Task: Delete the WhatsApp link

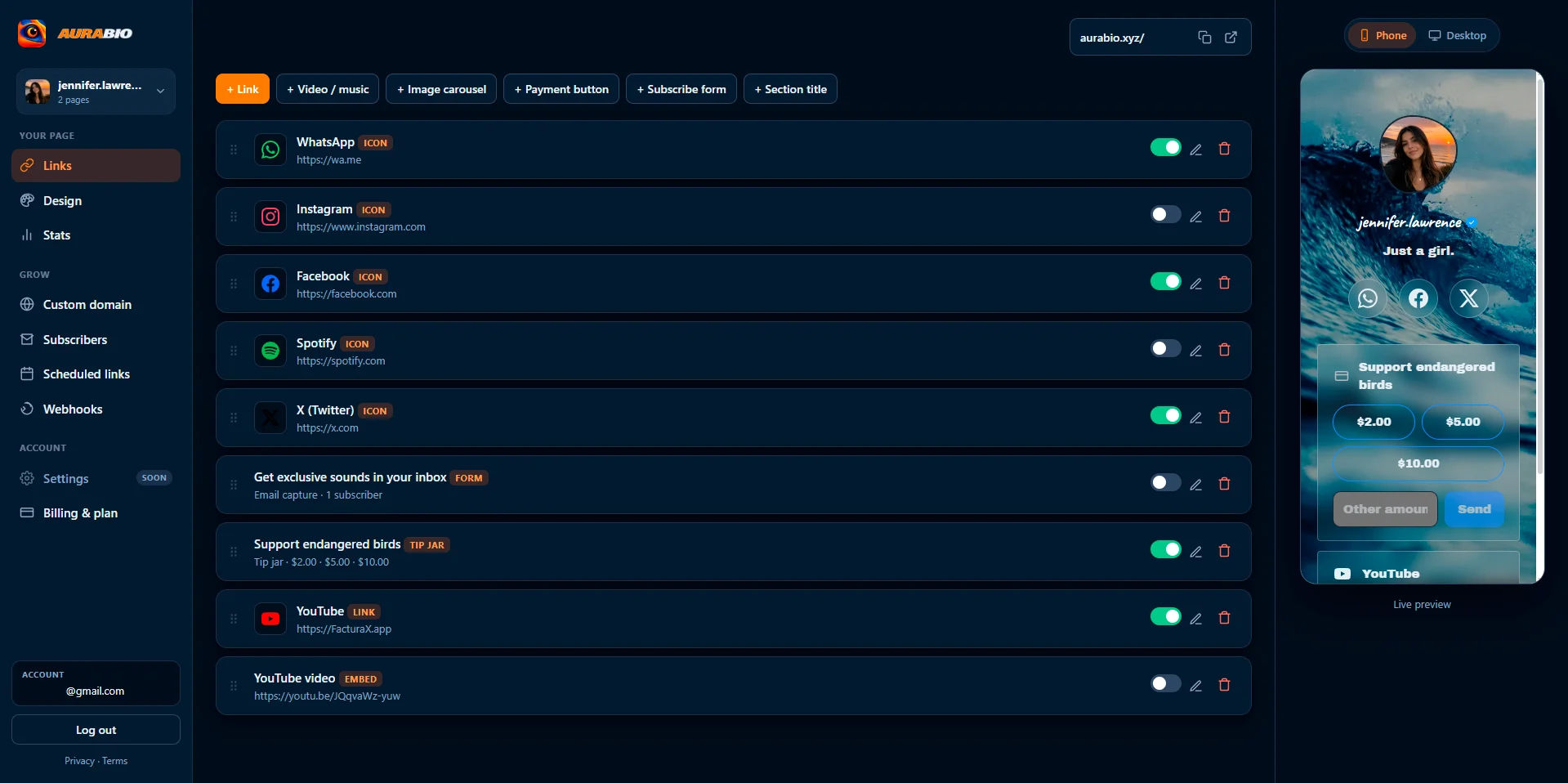Action: (x=1224, y=149)
